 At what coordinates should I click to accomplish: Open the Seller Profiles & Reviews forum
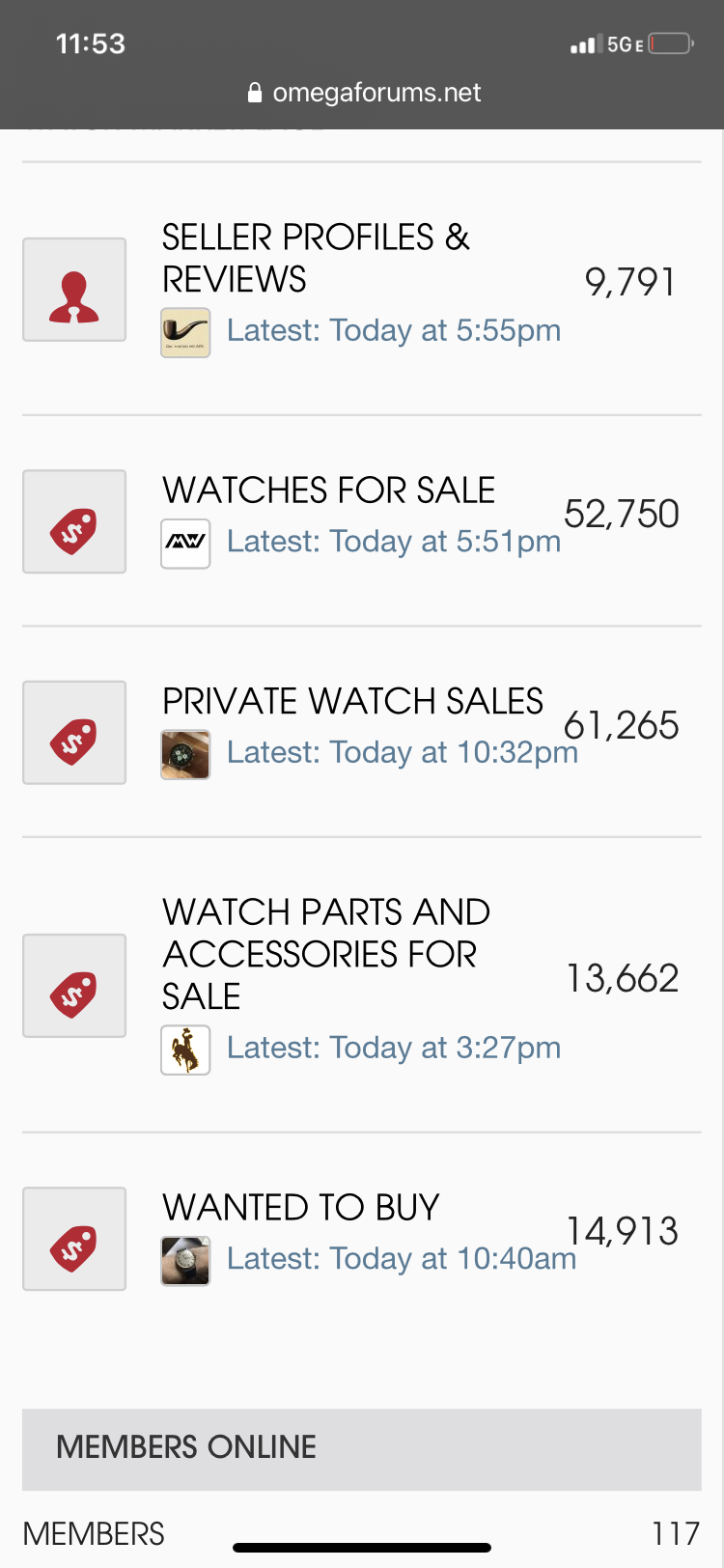pos(315,258)
